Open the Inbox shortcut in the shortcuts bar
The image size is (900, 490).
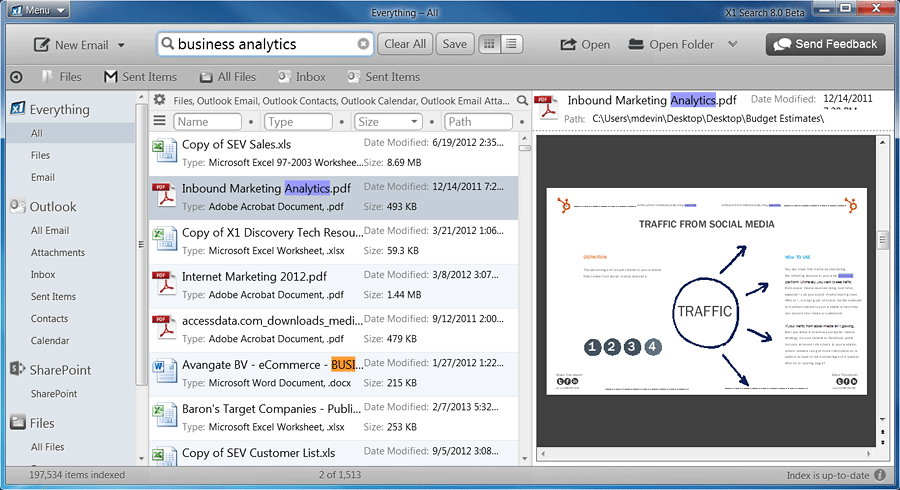point(301,77)
